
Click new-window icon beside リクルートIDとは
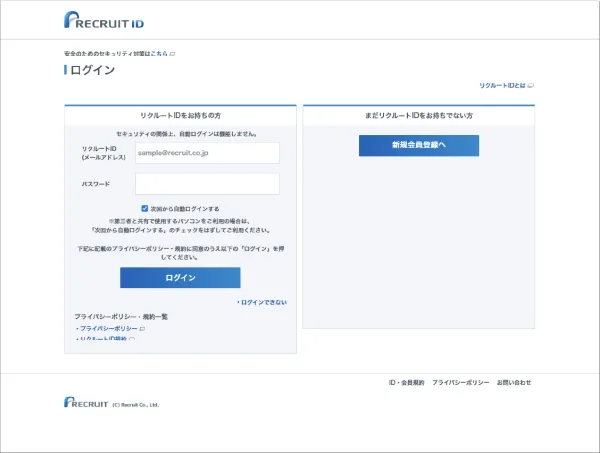(530, 86)
